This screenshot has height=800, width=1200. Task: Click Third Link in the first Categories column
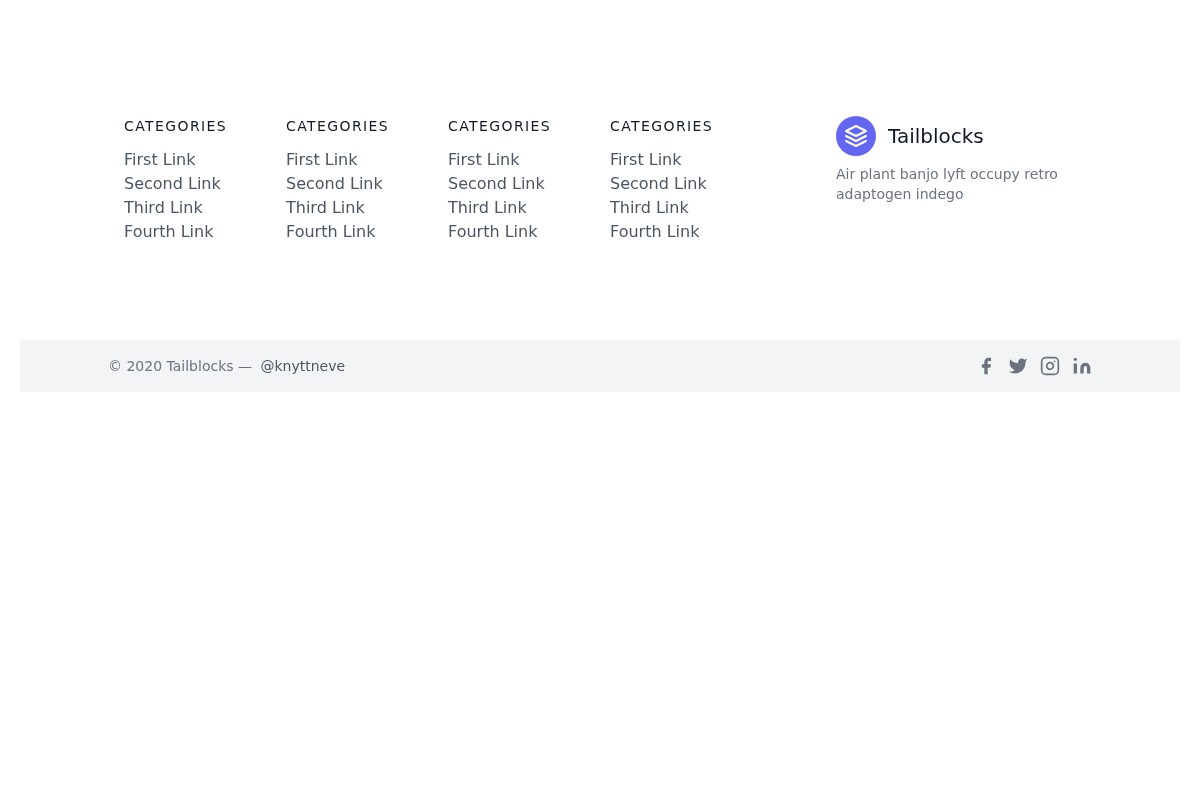click(163, 207)
